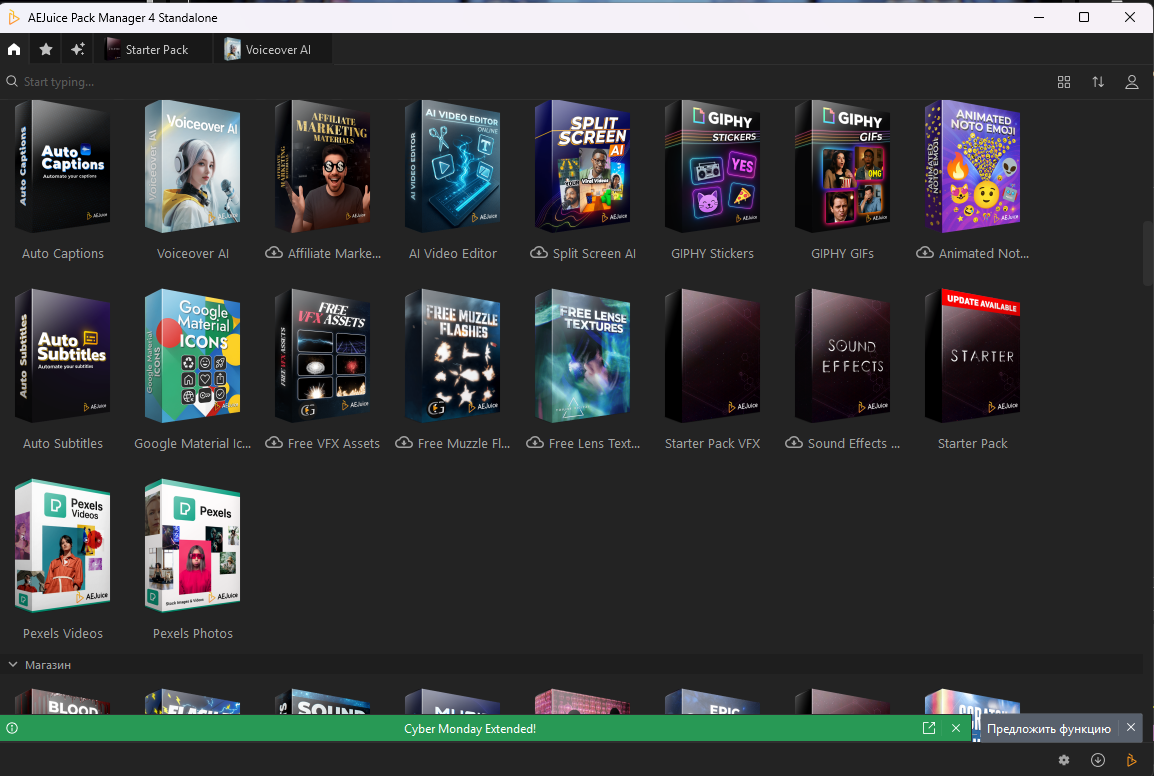Download cloud icon beside Split Screen AI
Screen dimensions: 1154x776
click(539, 253)
